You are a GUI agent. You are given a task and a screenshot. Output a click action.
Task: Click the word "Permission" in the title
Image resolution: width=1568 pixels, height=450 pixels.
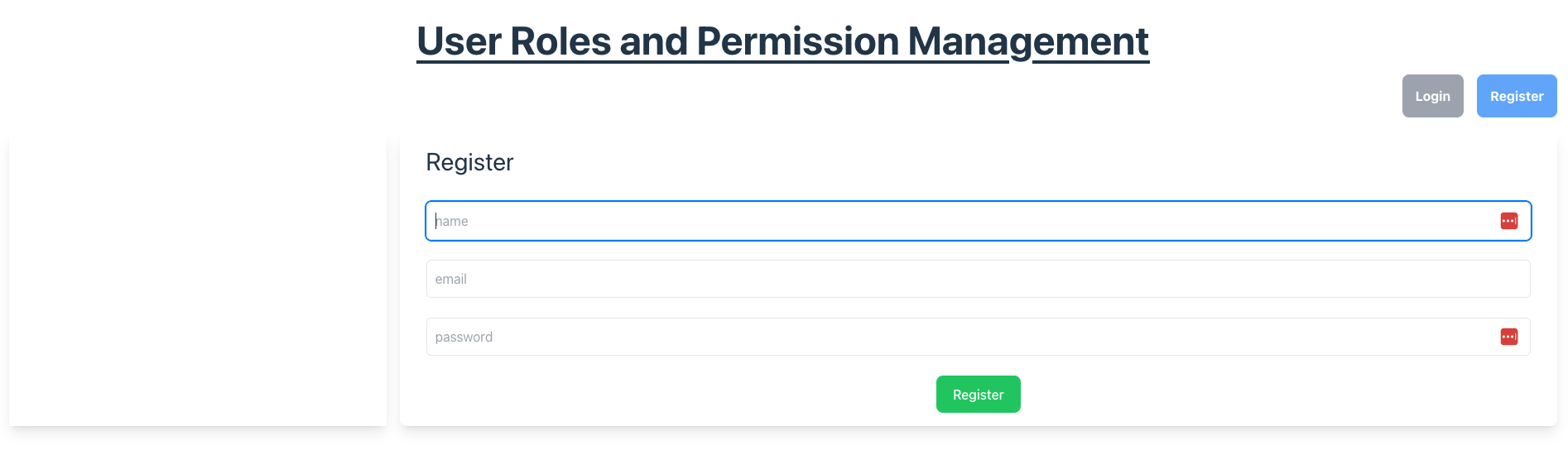coord(797,41)
